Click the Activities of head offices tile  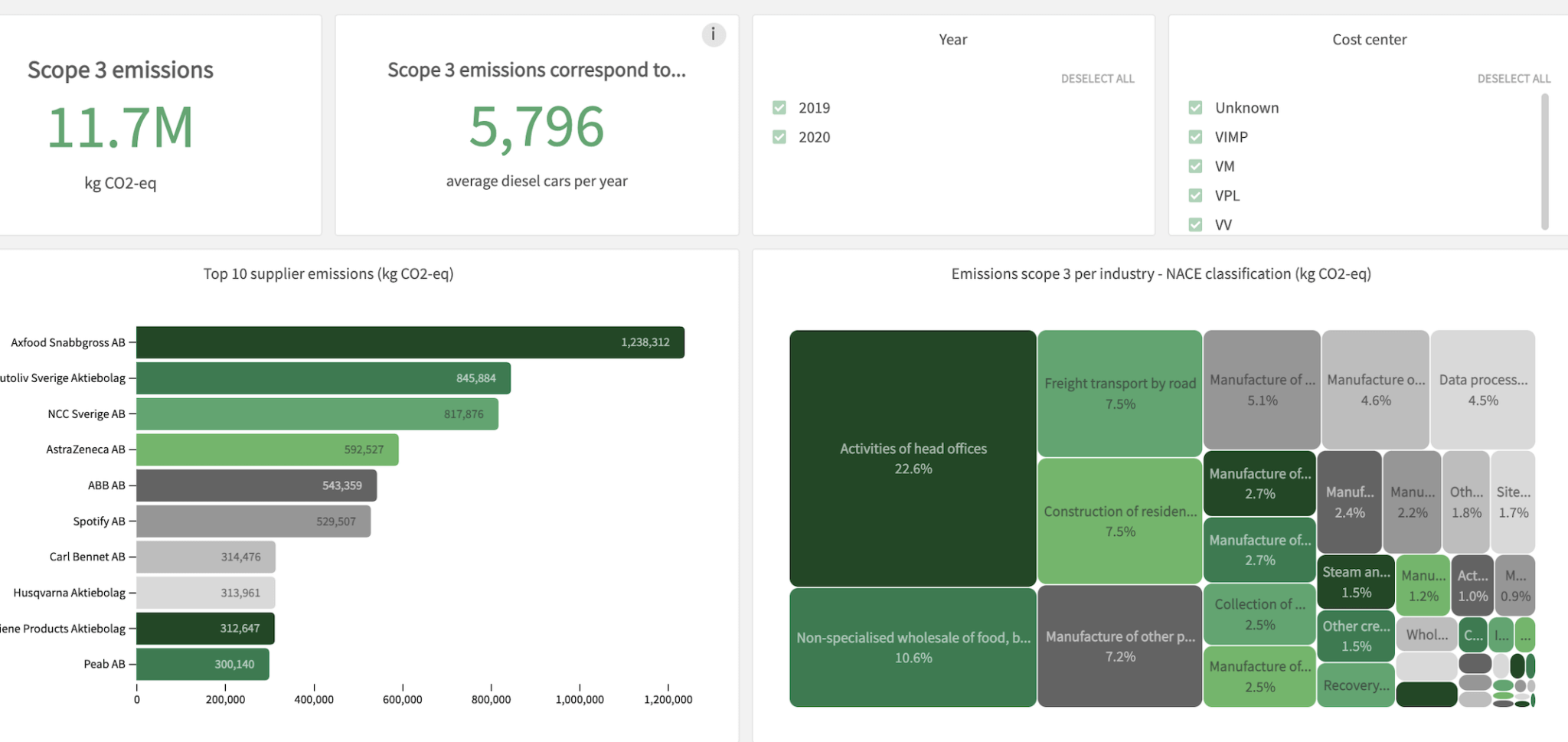[912, 458]
